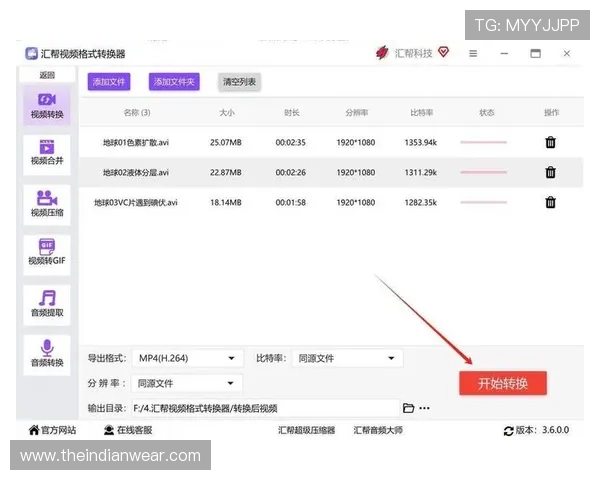The width and height of the screenshot is (600, 480).
Task: Click the refresh icon beside 版本 3.6.0.0
Action: pos(509,431)
